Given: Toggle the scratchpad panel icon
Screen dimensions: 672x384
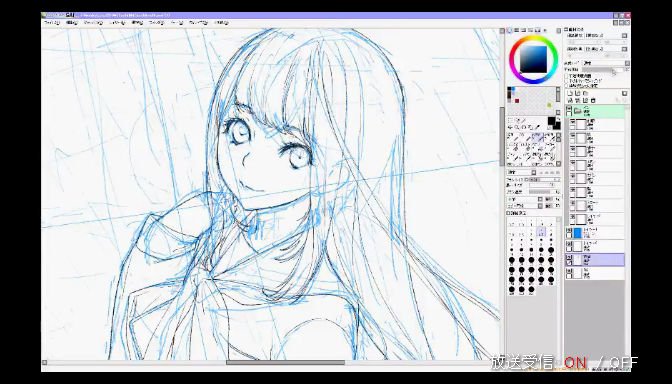Looking at the screenshot, I should coord(545,30).
